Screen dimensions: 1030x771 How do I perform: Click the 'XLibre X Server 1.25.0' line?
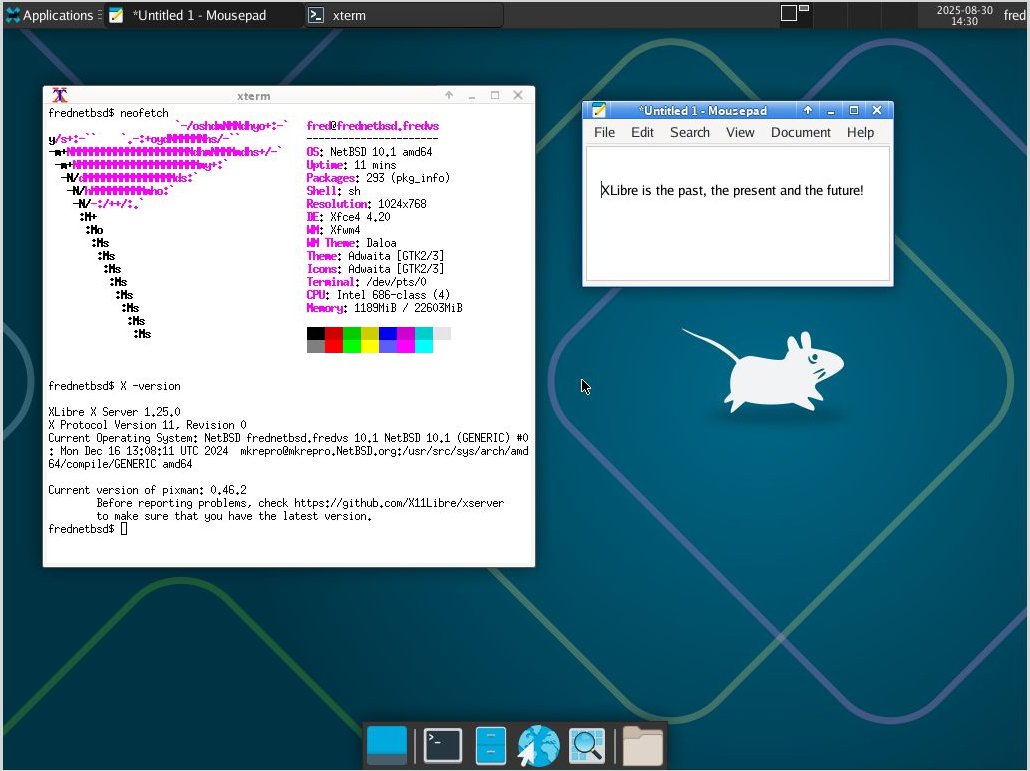point(114,412)
